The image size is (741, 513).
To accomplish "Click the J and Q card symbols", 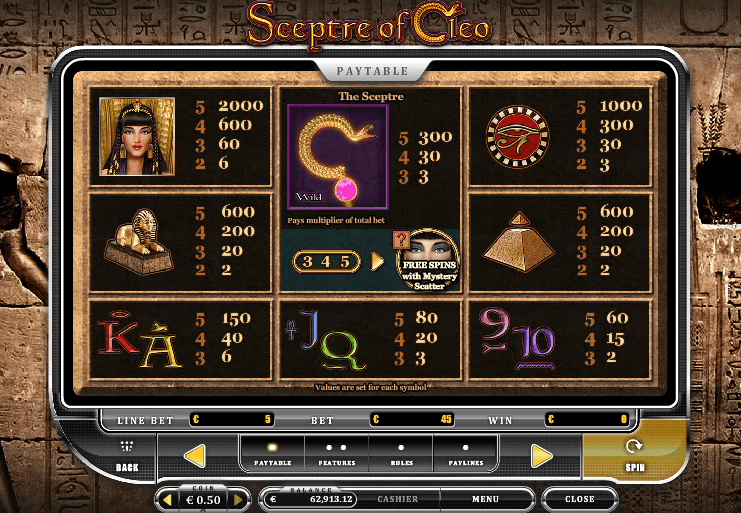I will (x=326, y=339).
